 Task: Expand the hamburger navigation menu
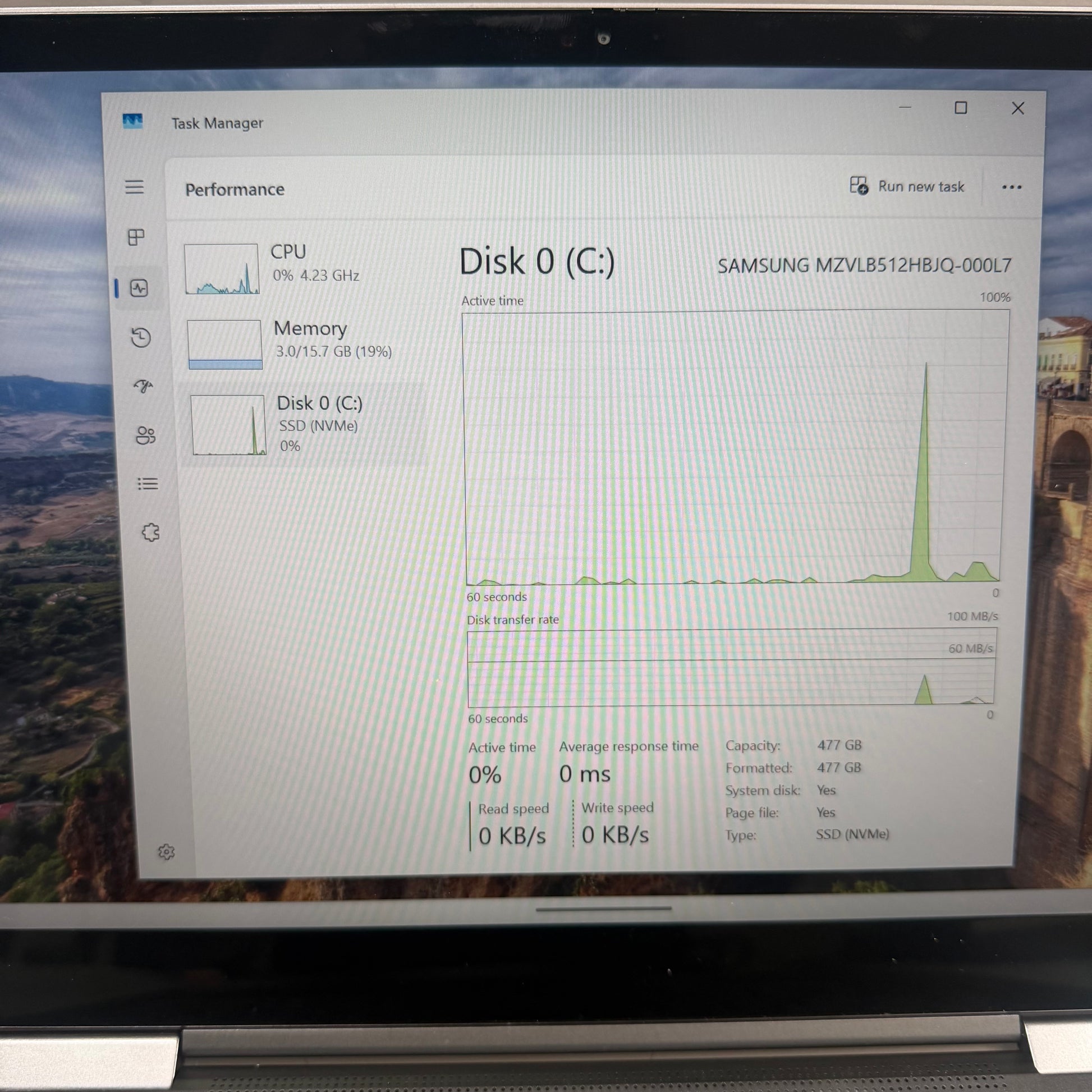pos(135,187)
